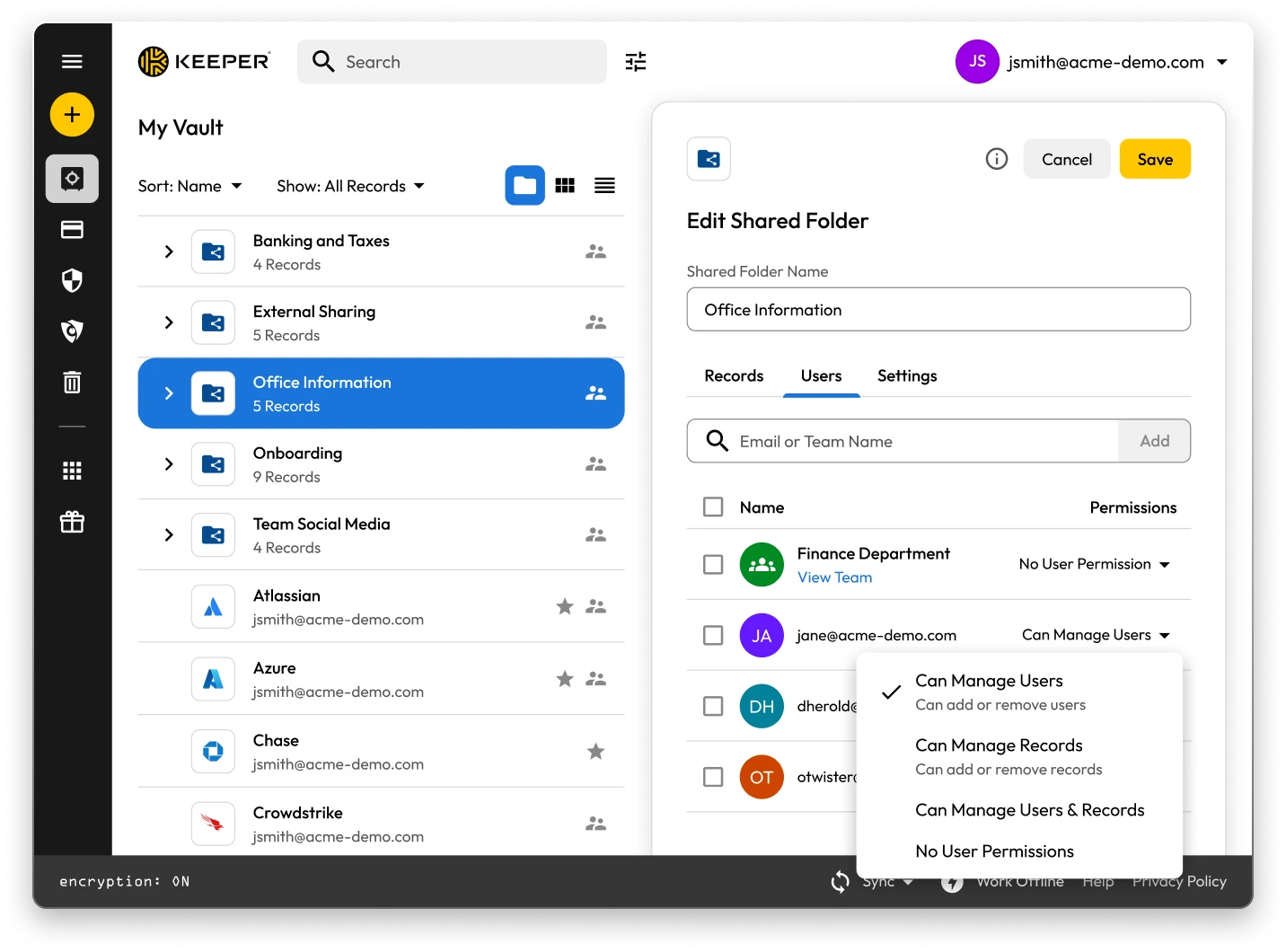
Task: Expand the Team Social Media folder
Action: point(168,535)
